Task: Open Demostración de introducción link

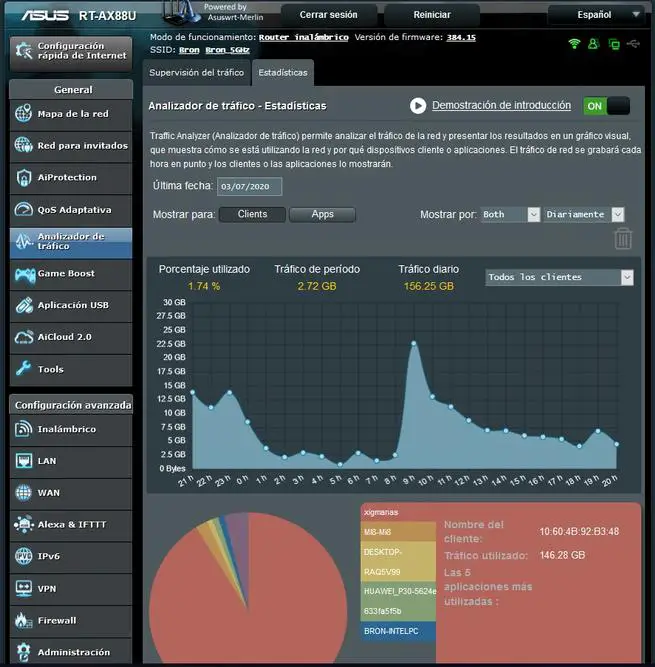Action: pyautogui.click(x=501, y=105)
